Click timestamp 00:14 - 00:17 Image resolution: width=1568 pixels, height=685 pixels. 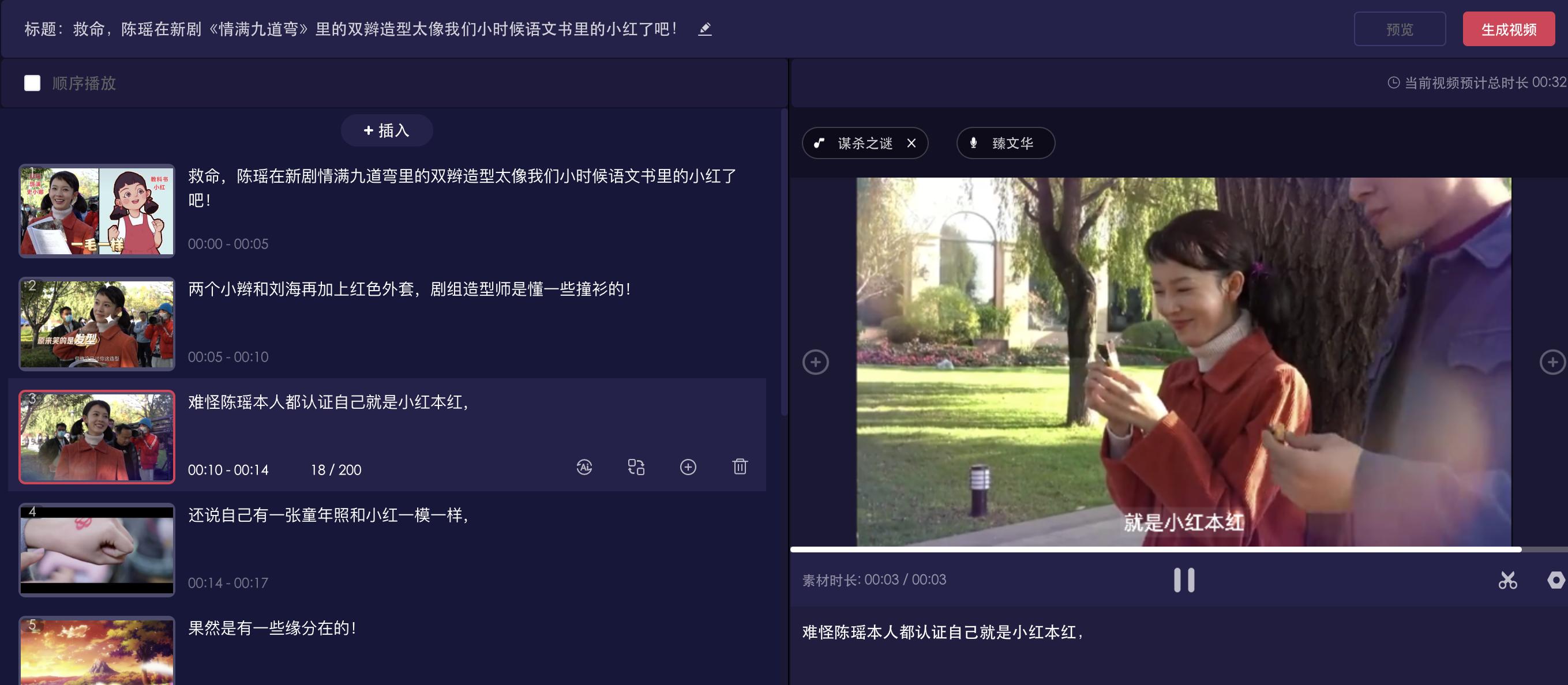(228, 583)
